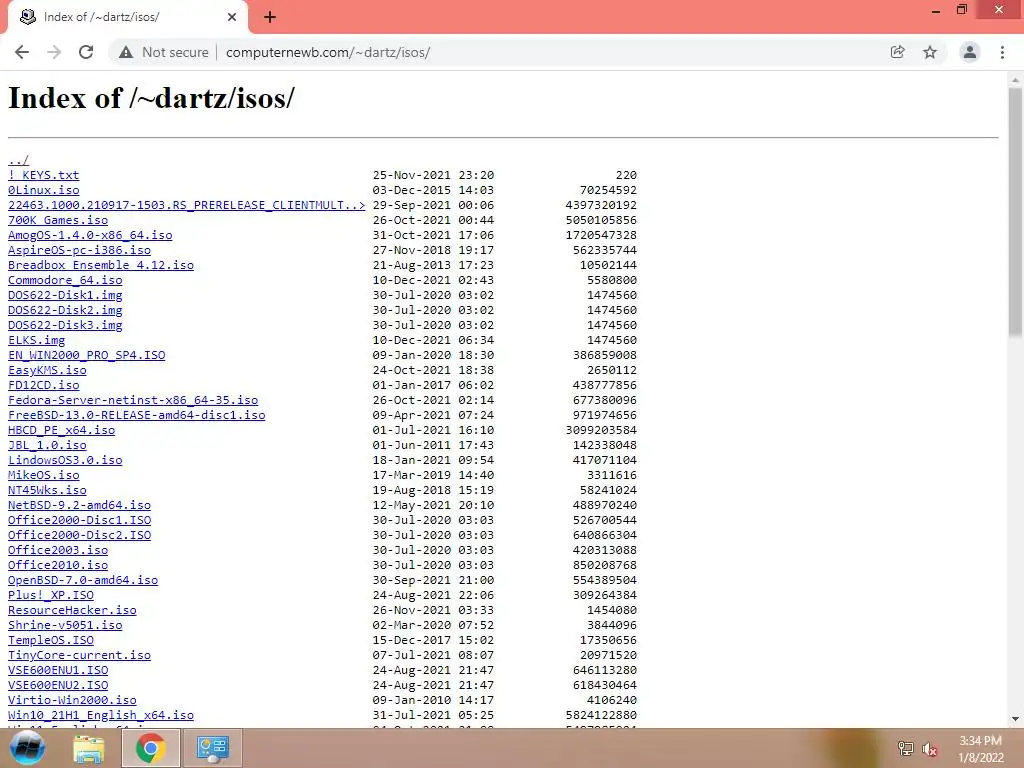Download DOS622-Disk1.img
Screen dimensions: 1024x768
coord(65,295)
